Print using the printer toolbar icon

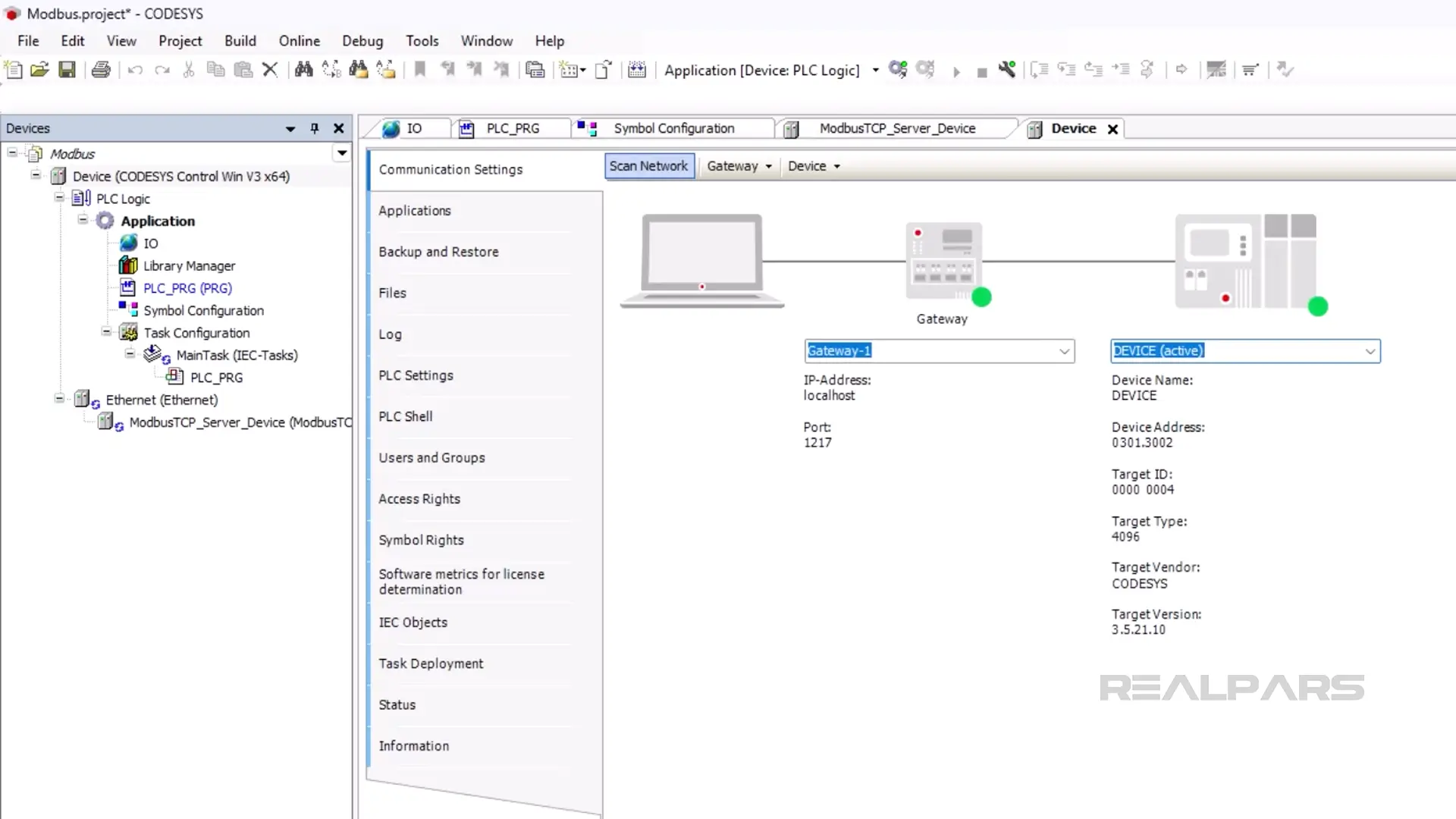coord(101,70)
